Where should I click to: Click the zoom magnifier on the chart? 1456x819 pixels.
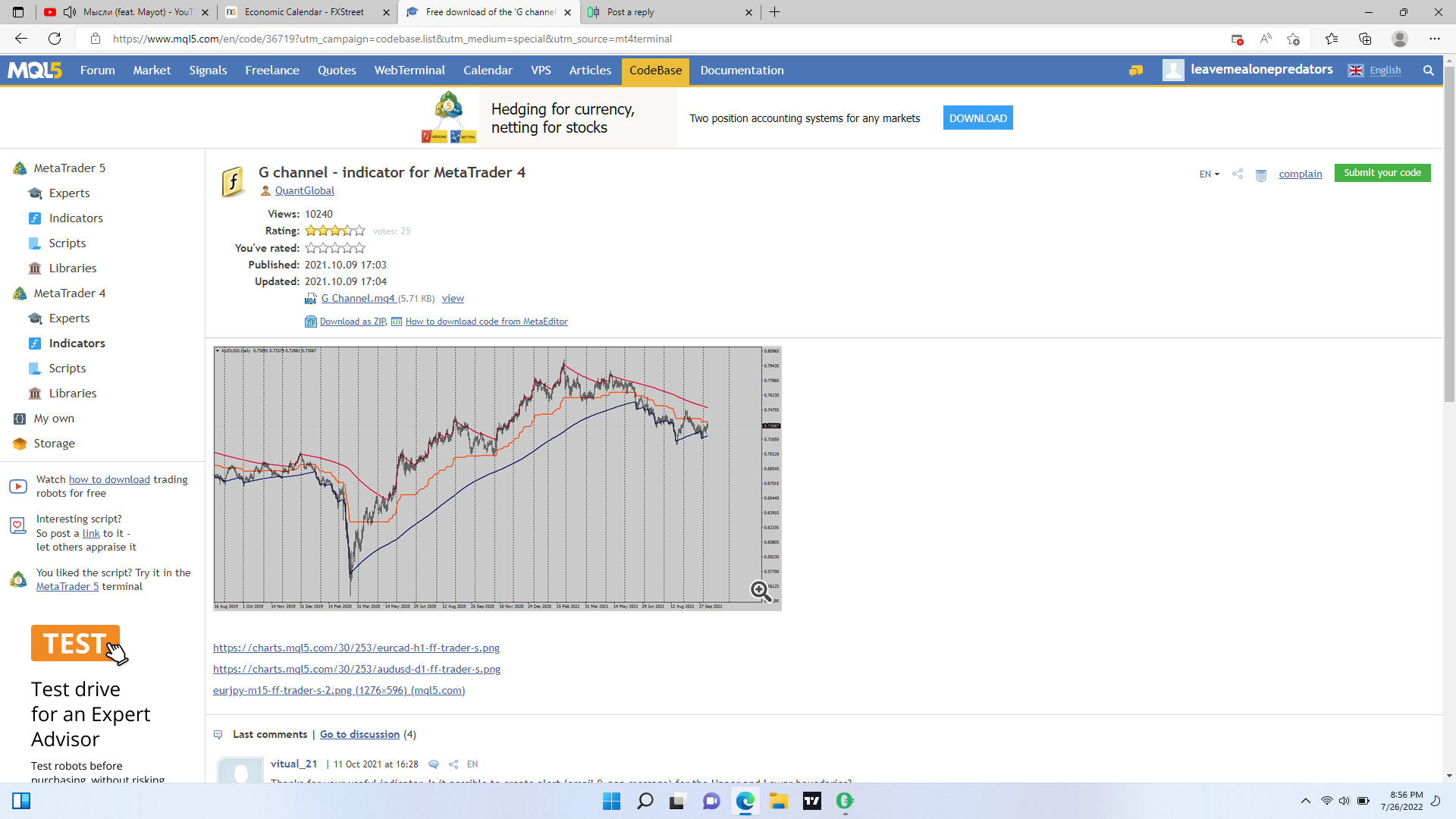tap(760, 591)
